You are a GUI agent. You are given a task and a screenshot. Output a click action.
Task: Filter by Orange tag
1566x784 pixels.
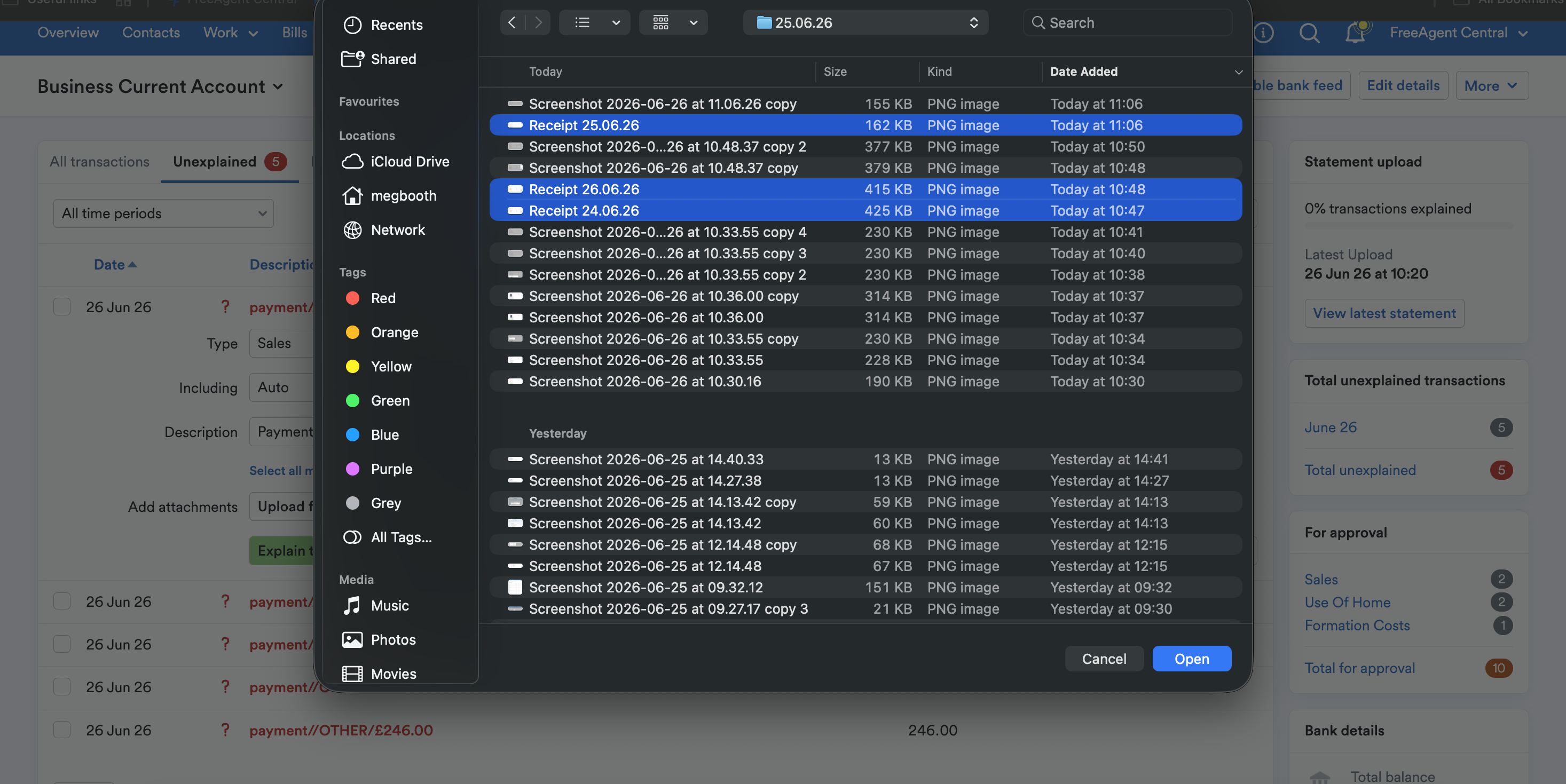click(382, 332)
